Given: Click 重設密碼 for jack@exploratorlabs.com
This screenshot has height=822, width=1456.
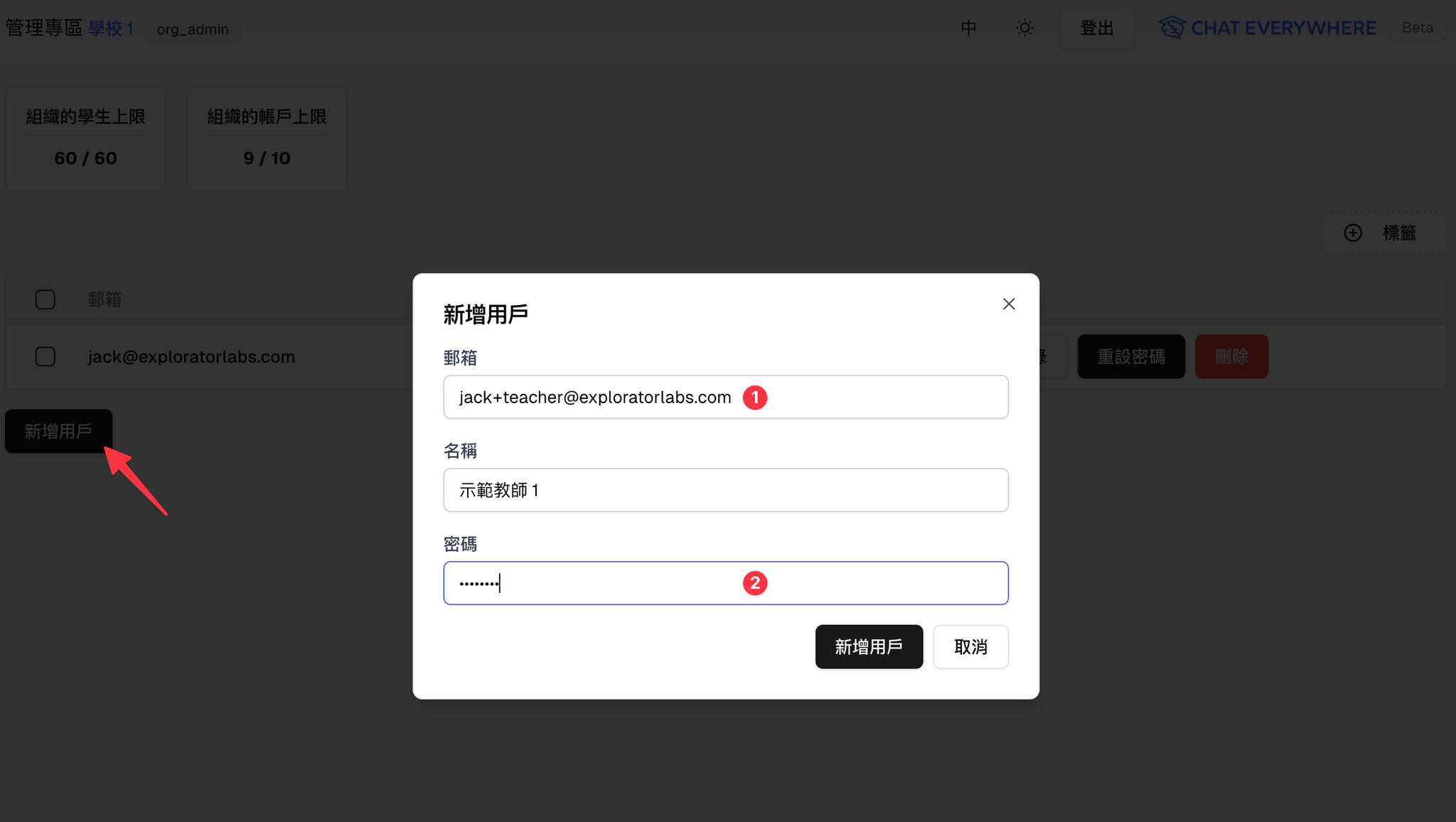Looking at the screenshot, I should click(x=1131, y=356).
